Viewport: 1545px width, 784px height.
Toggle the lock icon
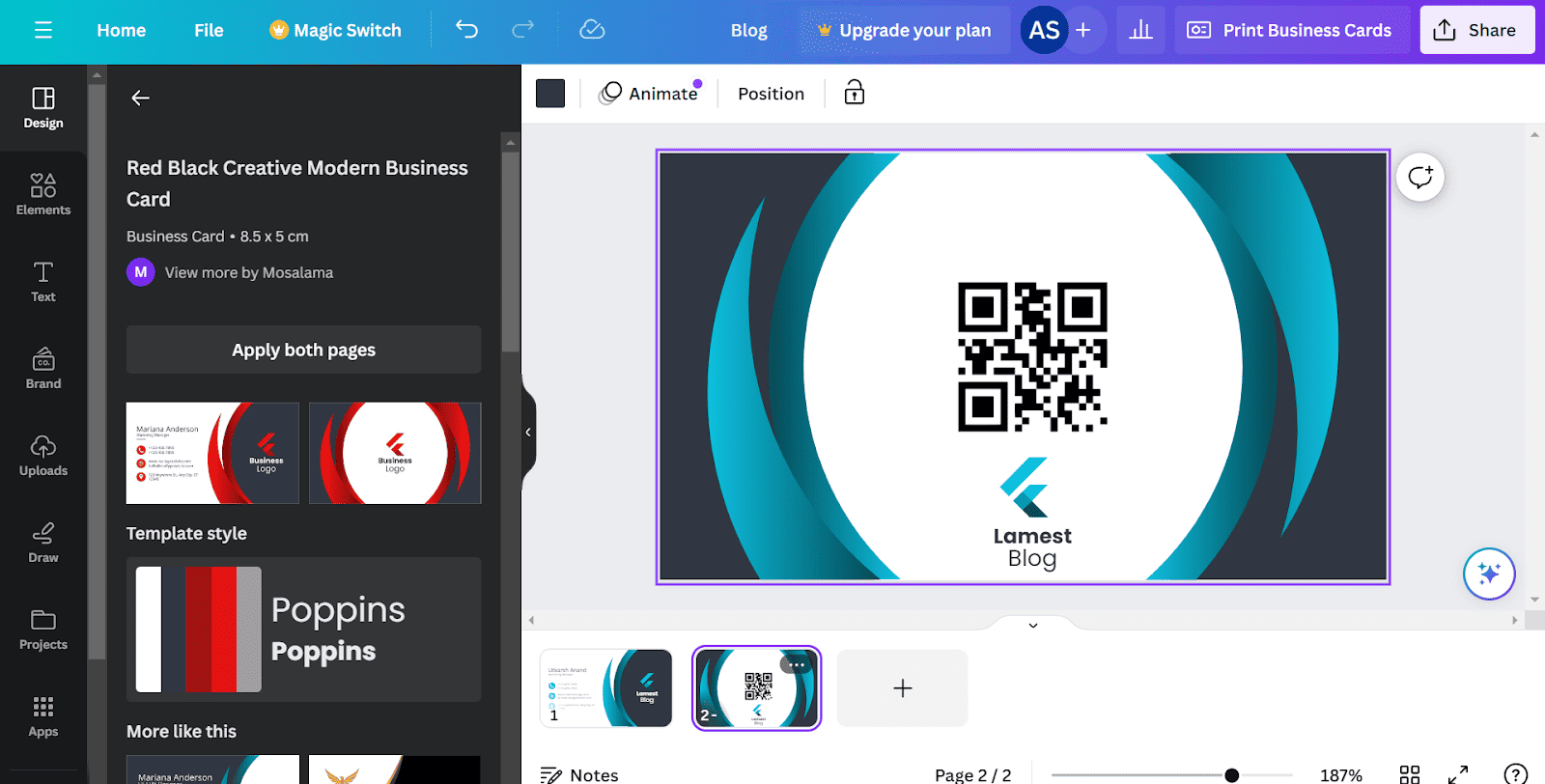855,94
